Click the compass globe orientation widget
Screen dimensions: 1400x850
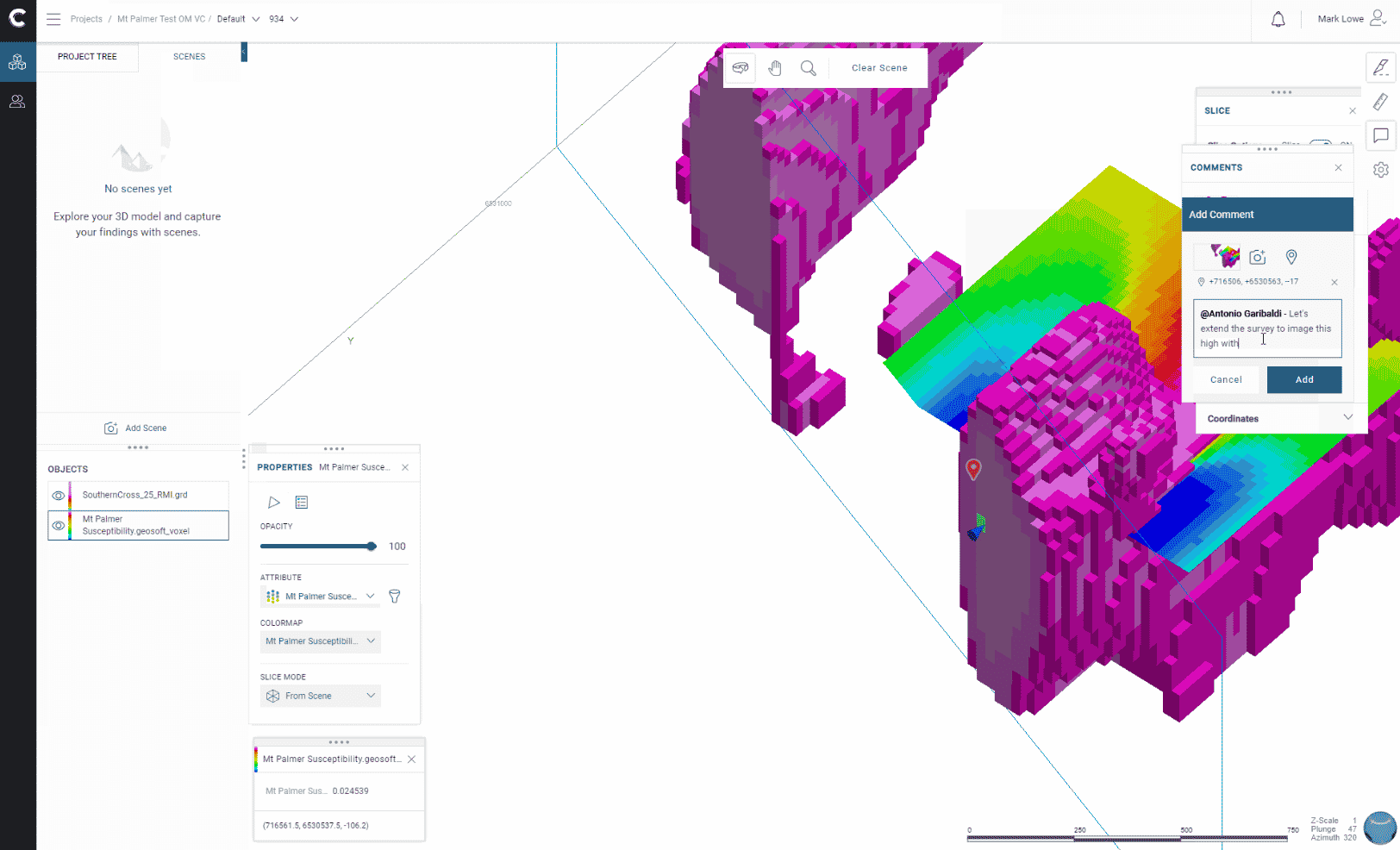pos(1379,828)
